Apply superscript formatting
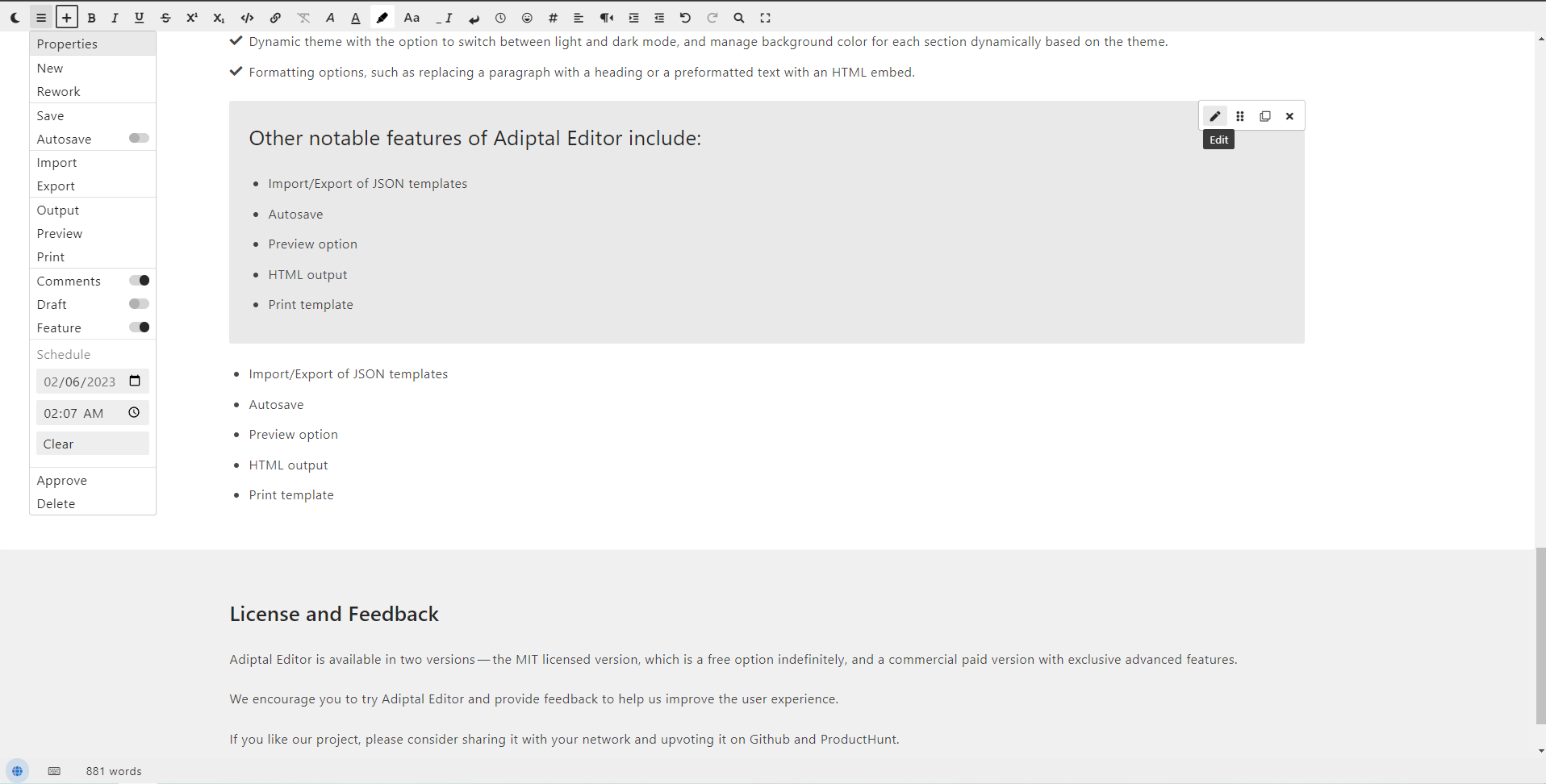Viewport: 1546px width, 784px height. (192, 17)
